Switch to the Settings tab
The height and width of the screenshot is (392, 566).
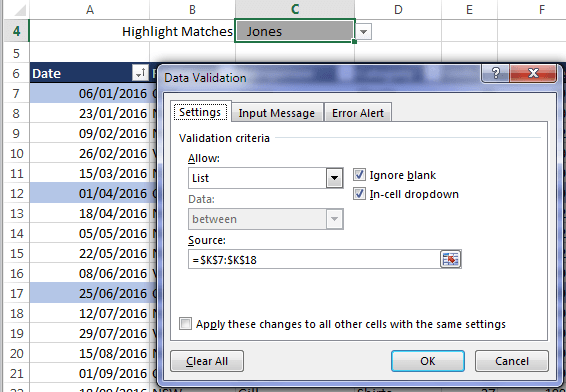200,112
